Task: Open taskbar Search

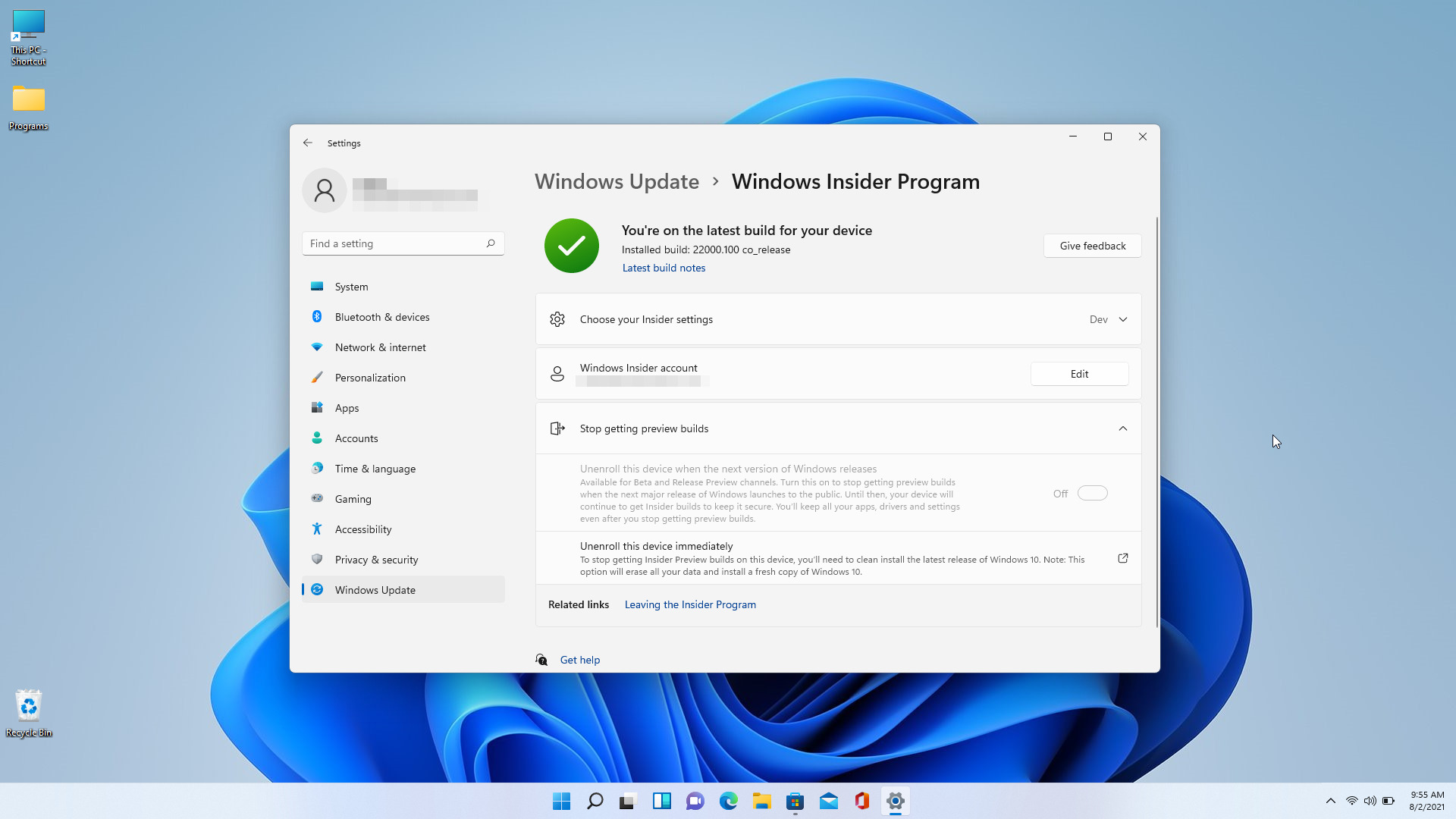Action: tap(595, 801)
